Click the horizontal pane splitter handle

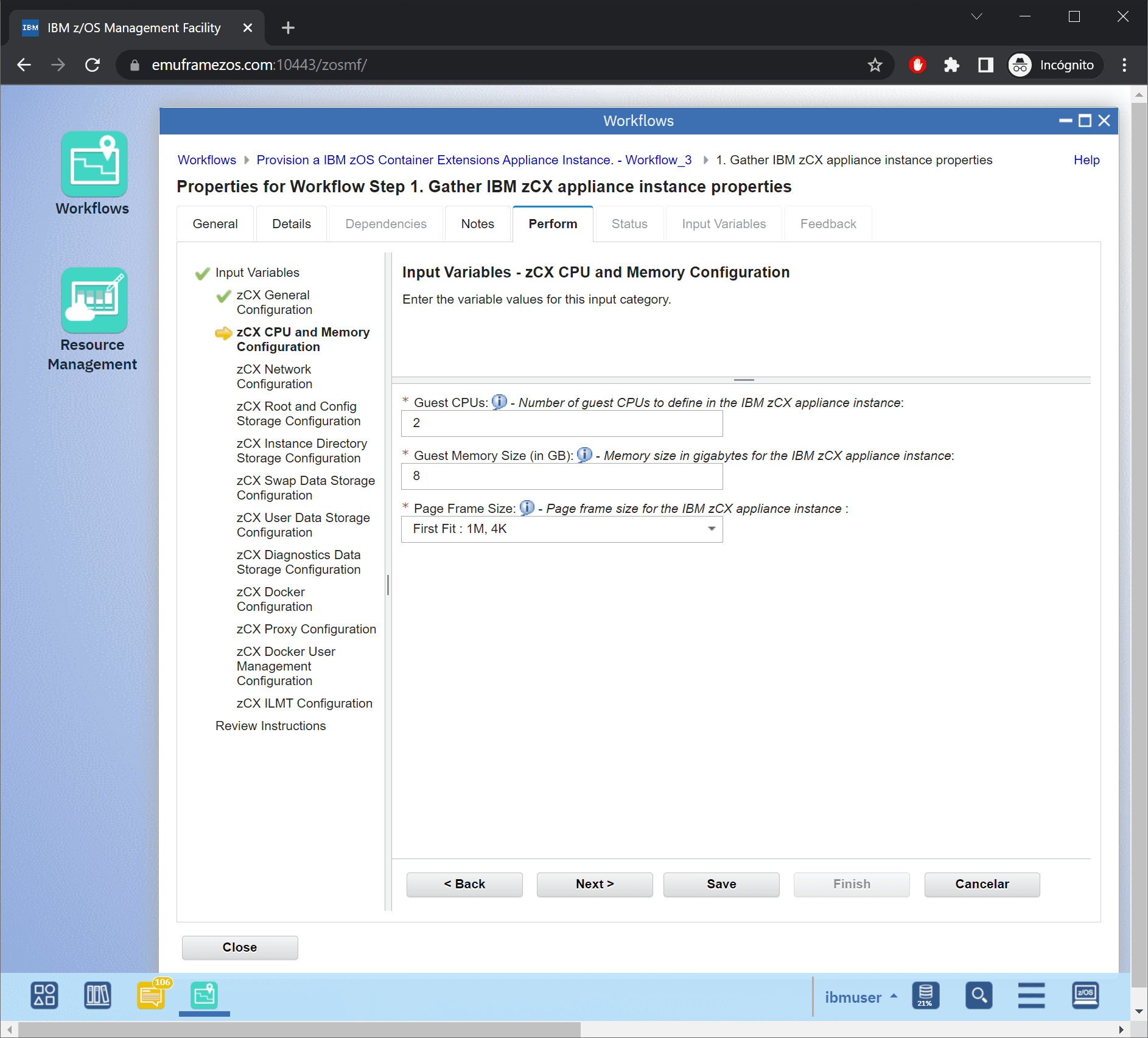tap(744, 380)
